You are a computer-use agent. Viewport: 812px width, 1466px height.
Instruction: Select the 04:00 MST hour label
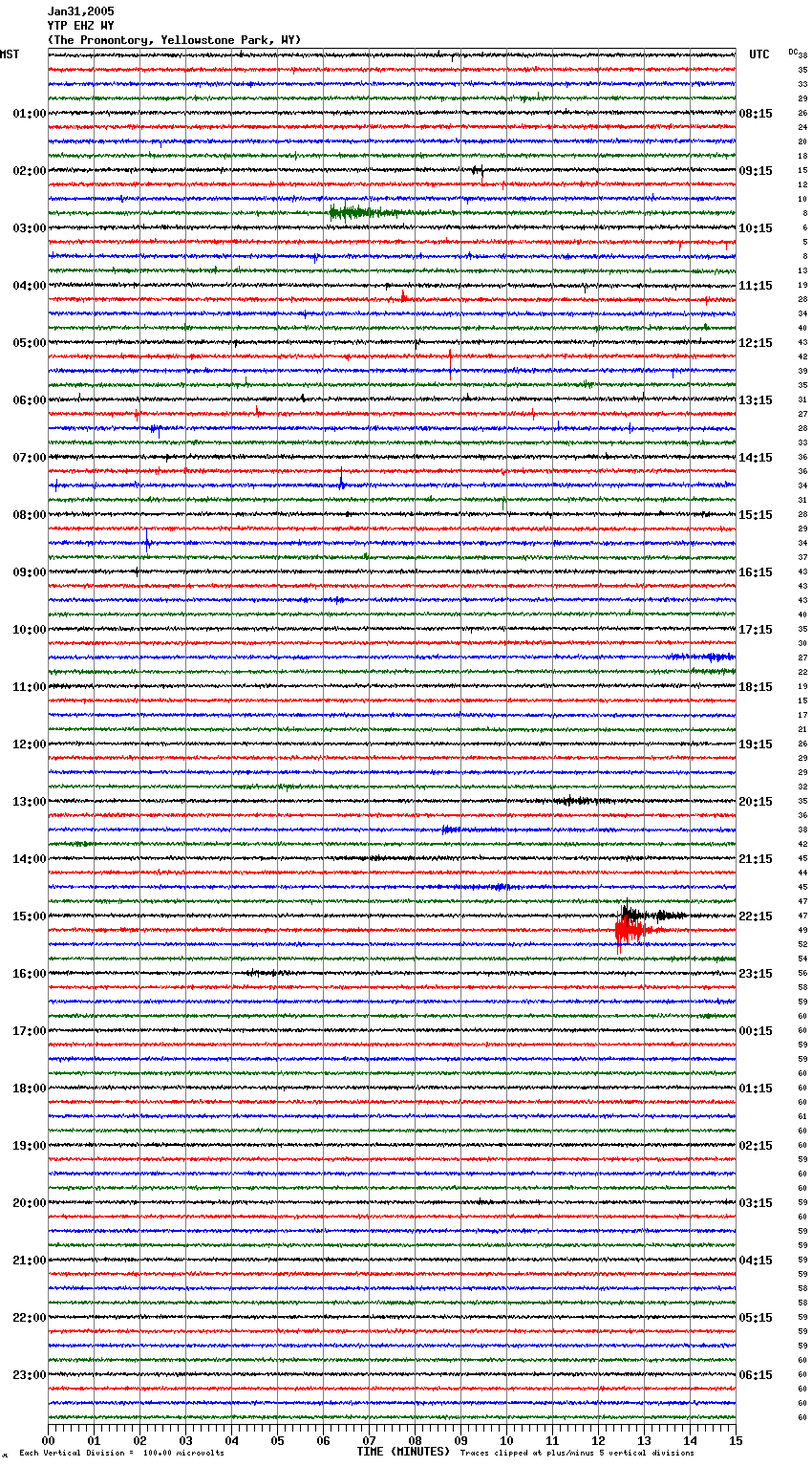tap(30, 286)
